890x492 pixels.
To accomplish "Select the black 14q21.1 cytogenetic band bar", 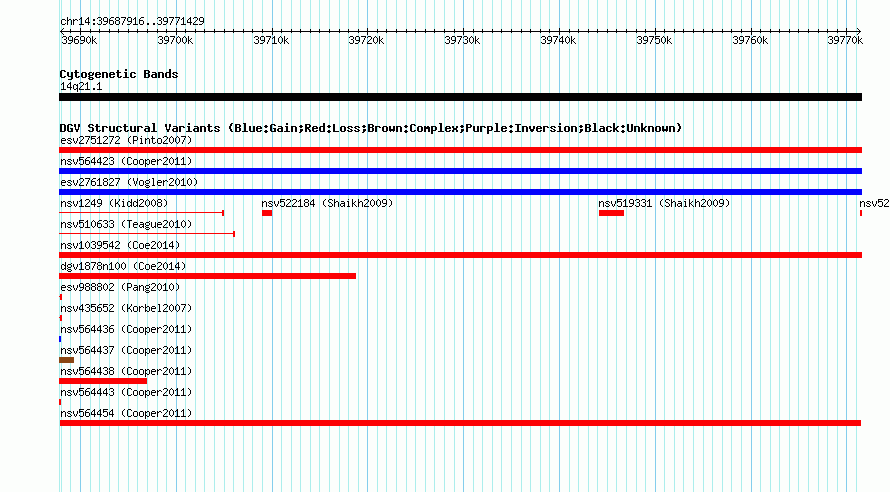I will pos(460,97).
